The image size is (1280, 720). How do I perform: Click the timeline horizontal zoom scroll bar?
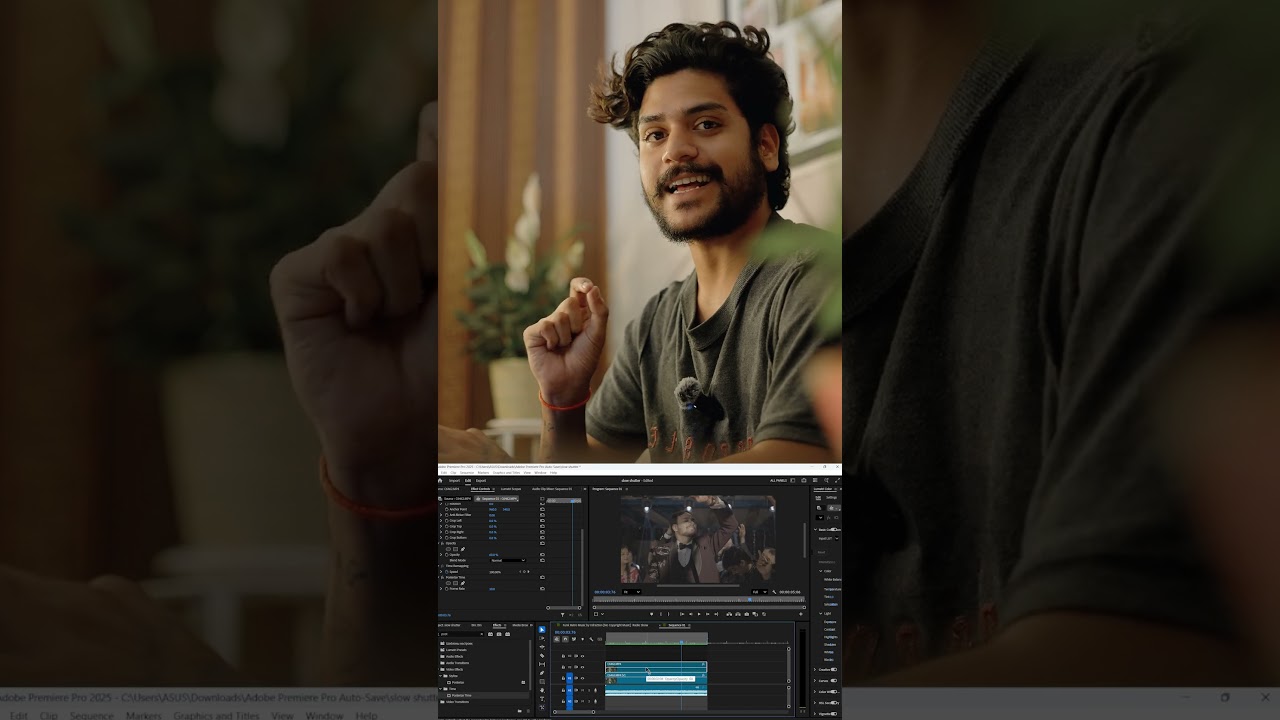[574, 712]
